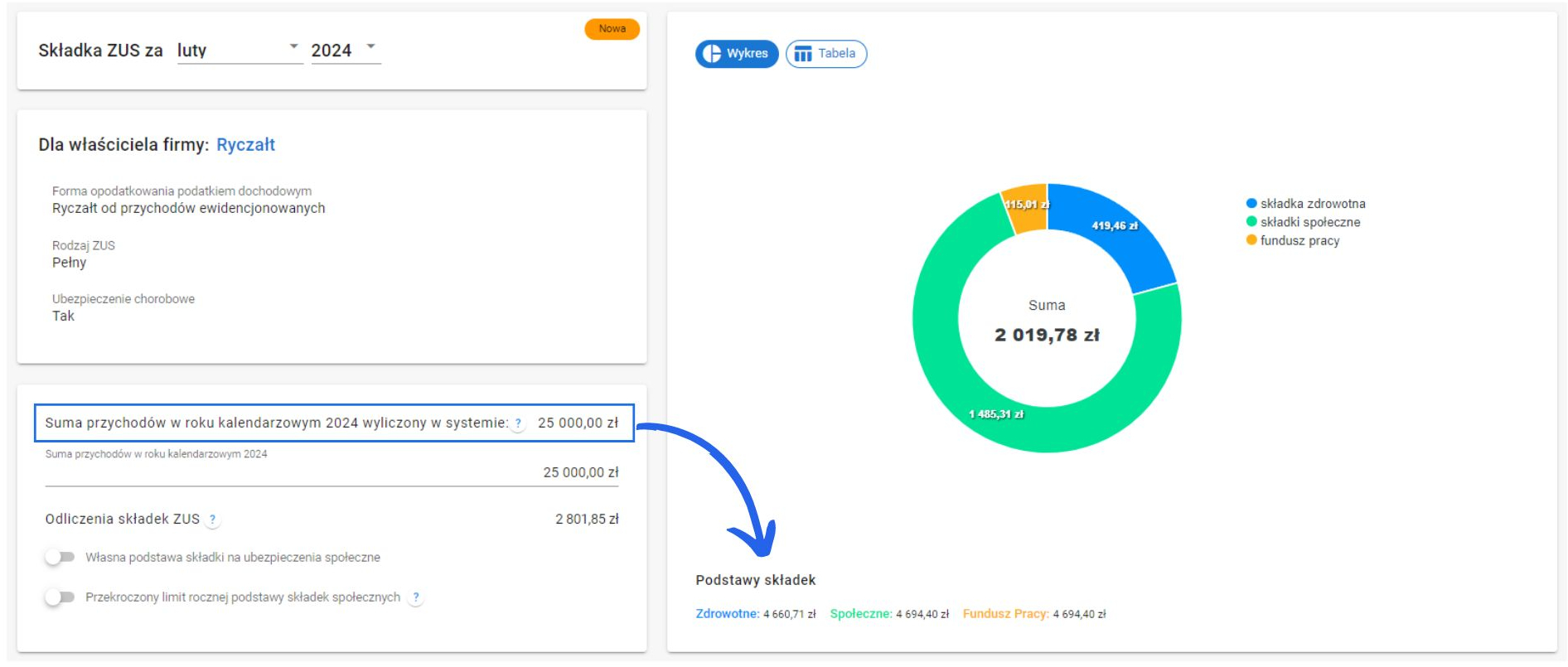Open help icon beside Suma przychodów label

pyautogui.click(x=518, y=423)
